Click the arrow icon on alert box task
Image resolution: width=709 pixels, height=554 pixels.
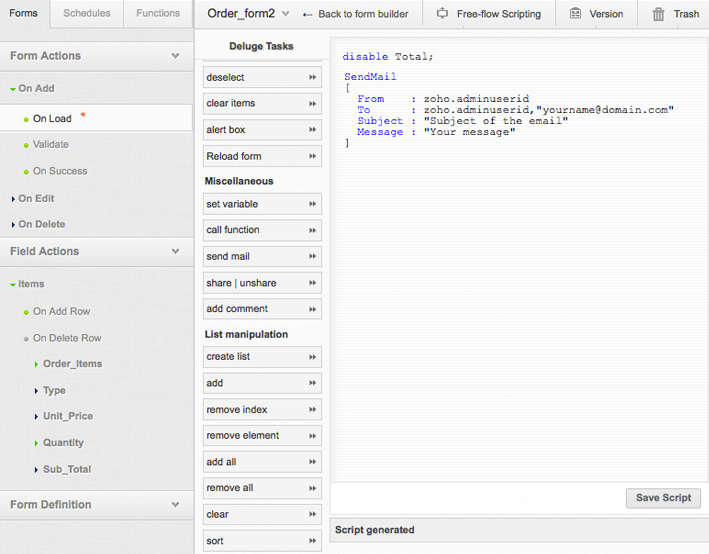[x=313, y=130]
